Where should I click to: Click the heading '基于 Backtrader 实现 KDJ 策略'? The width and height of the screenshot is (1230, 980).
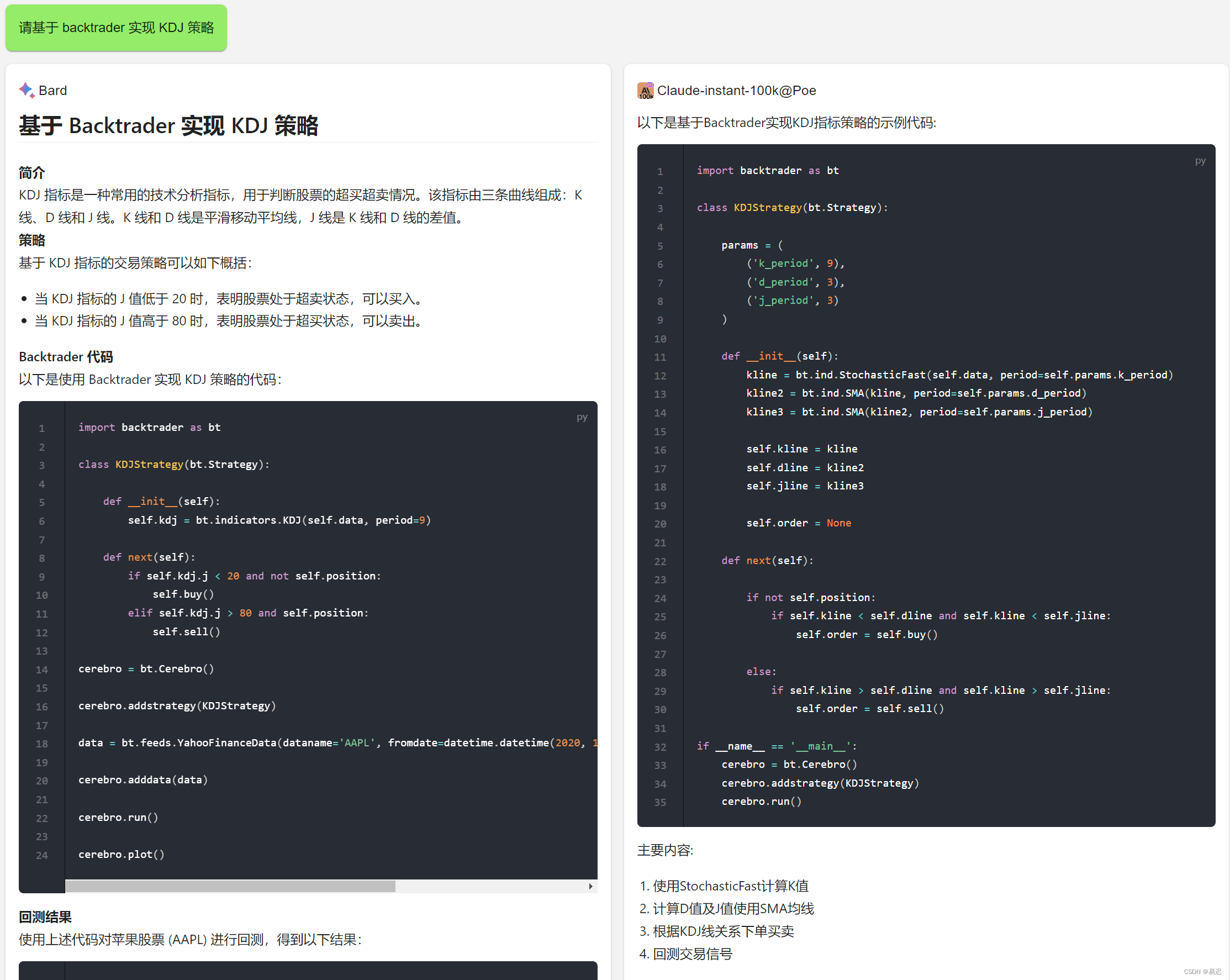[168, 125]
